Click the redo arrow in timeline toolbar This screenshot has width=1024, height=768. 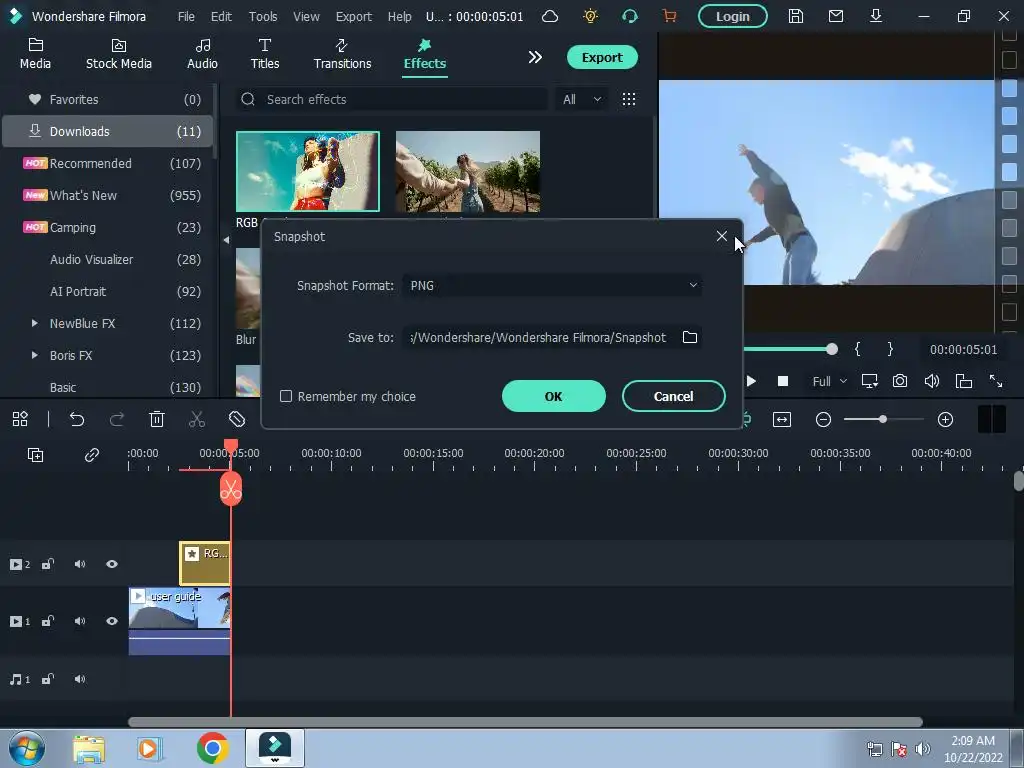click(117, 419)
